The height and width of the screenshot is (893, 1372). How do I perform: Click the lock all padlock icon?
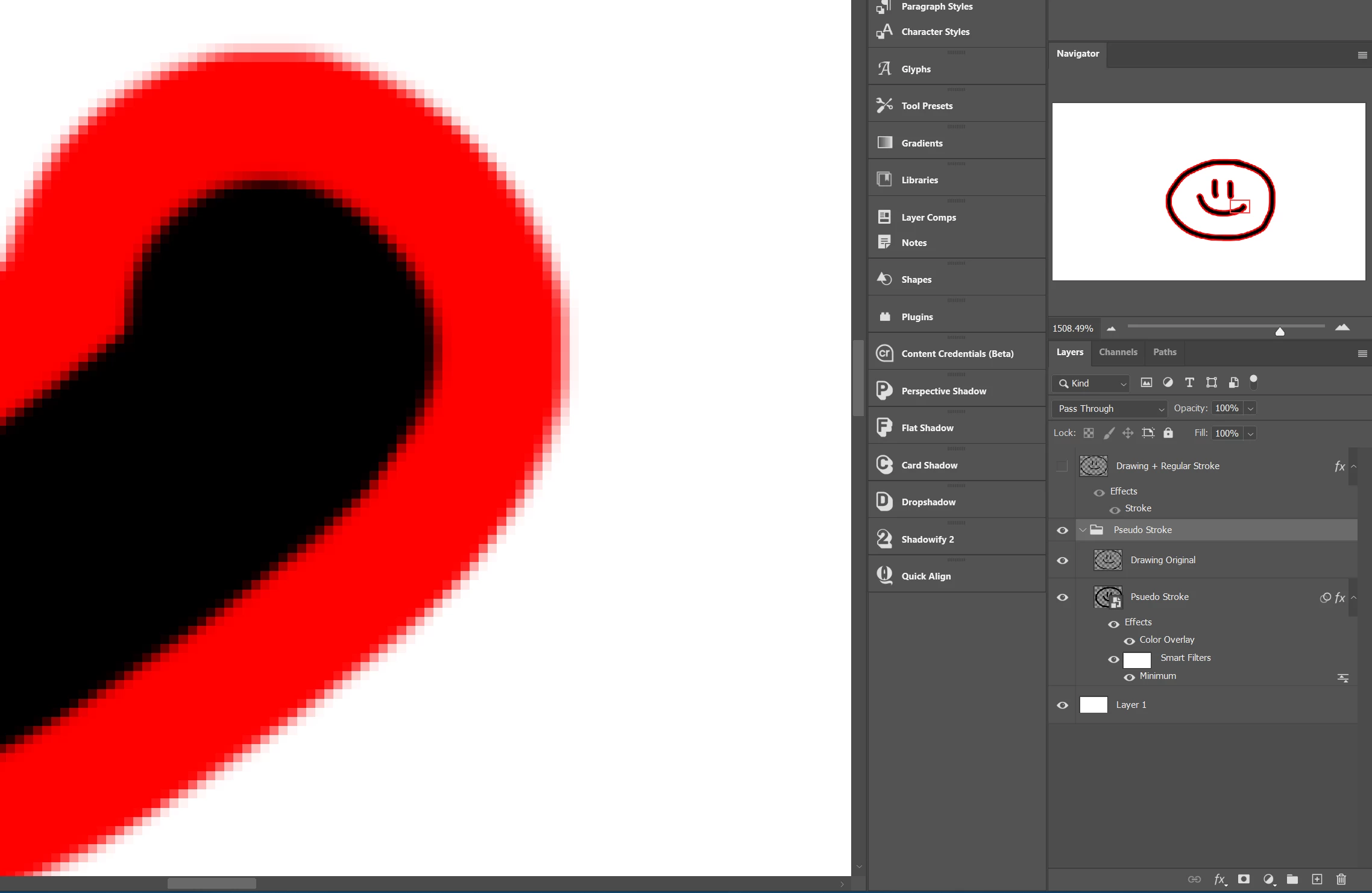click(x=1168, y=433)
